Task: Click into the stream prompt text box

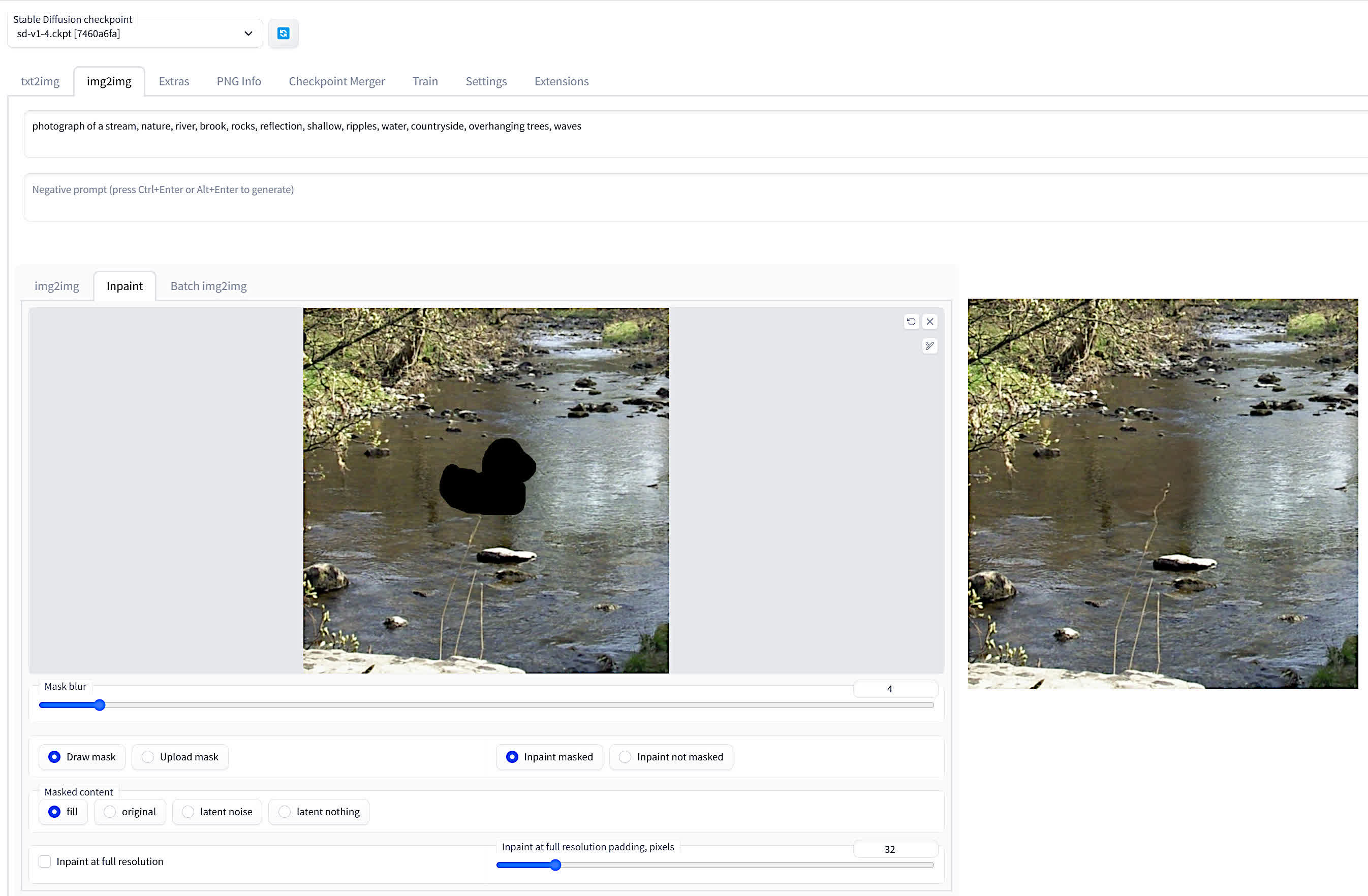Action: pyautogui.click(x=696, y=135)
